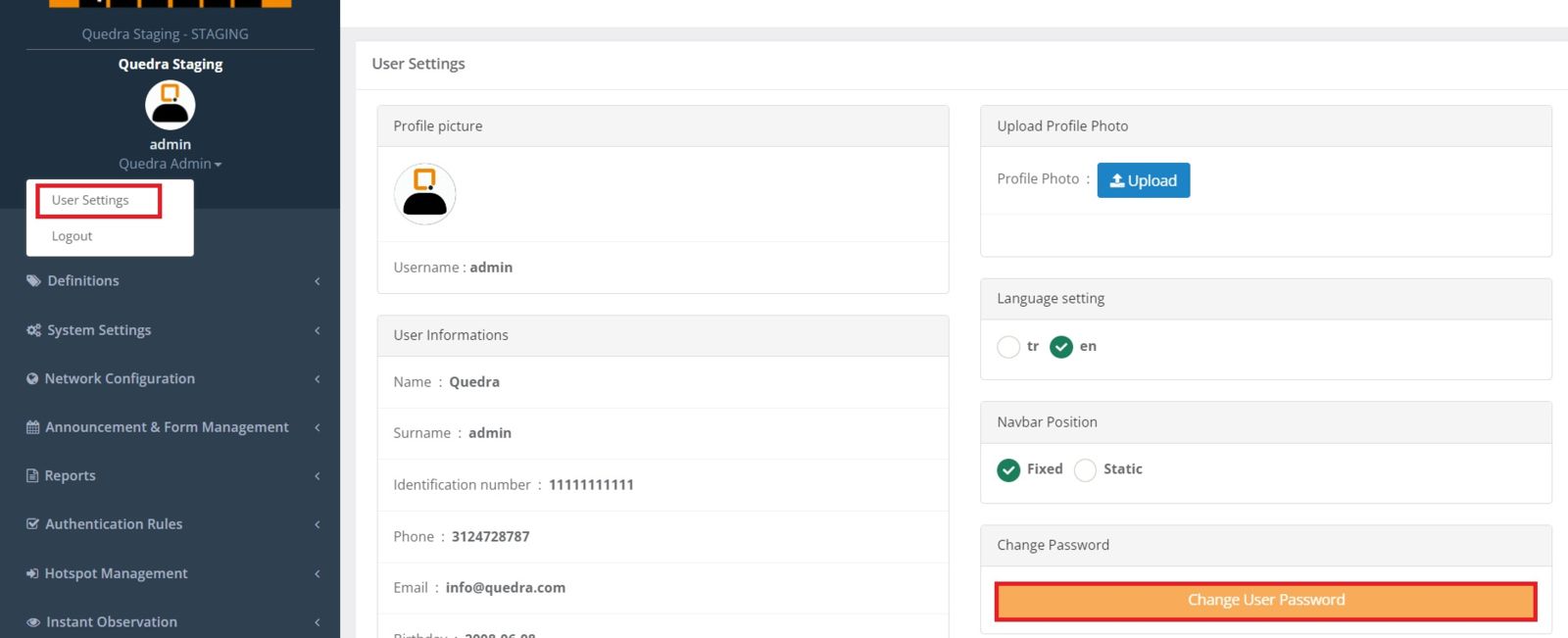Open User Settings from the dropdown menu
The image size is (1568, 638).
[x=90, y=201]
